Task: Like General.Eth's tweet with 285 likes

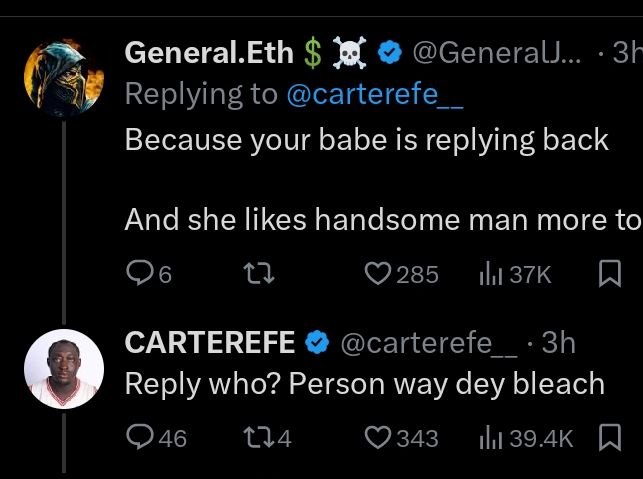Action: coord(377,273)
